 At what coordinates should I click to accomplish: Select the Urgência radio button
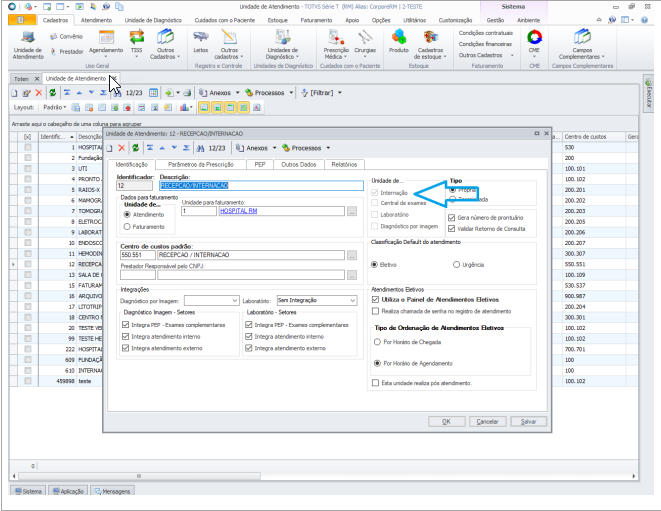(x=456, y=265)
